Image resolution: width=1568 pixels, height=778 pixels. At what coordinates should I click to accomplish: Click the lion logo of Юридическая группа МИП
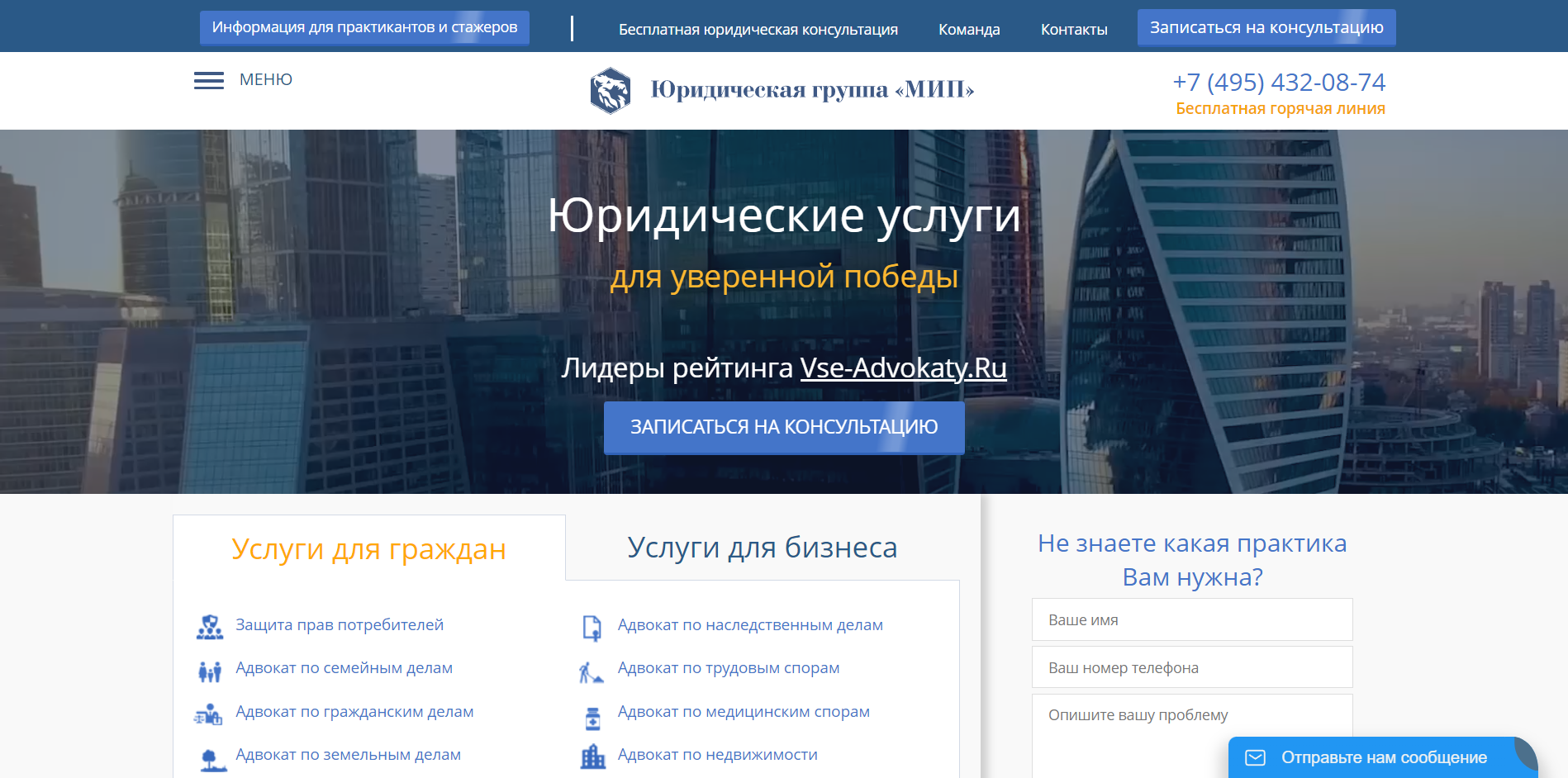(611, 90)
